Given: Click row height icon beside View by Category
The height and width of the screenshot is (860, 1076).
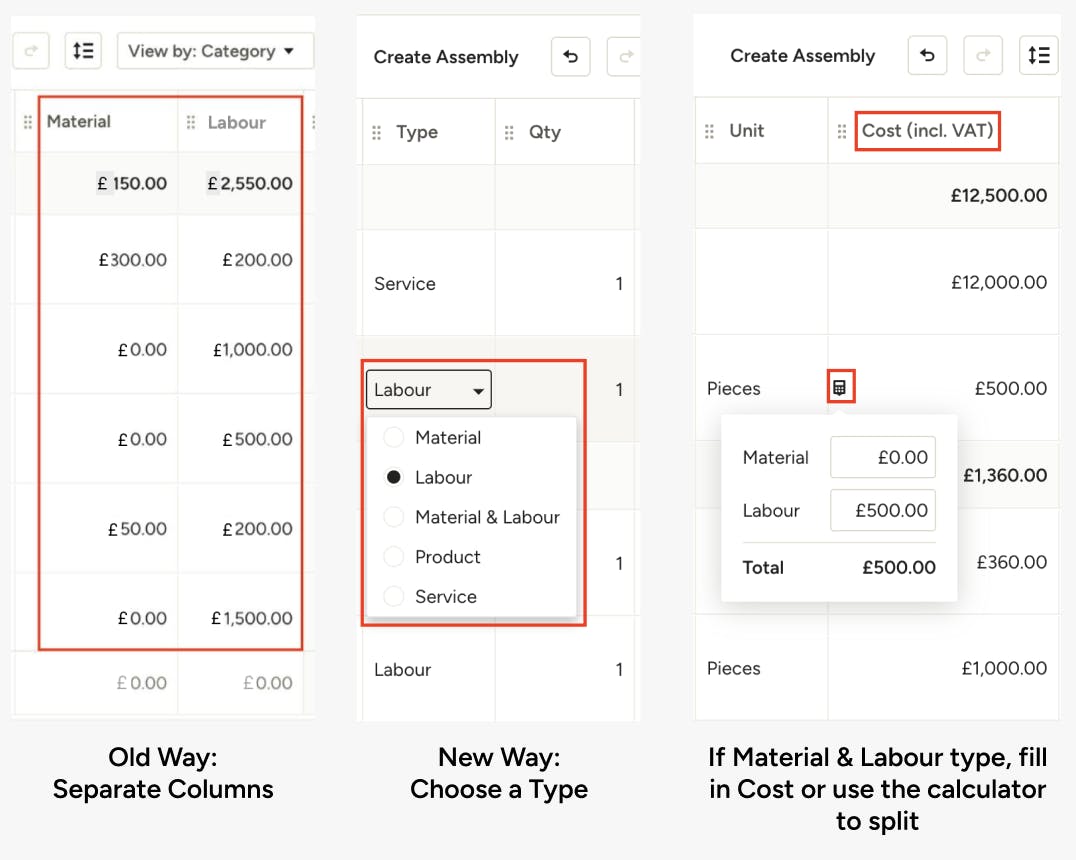Looking at the screenshot, I should tap(83, 51).
